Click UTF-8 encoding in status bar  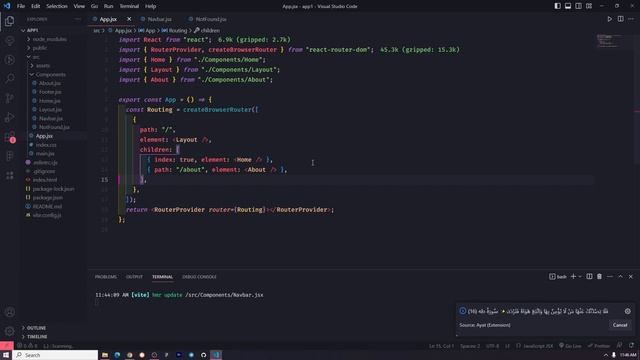tap(492, 346)
